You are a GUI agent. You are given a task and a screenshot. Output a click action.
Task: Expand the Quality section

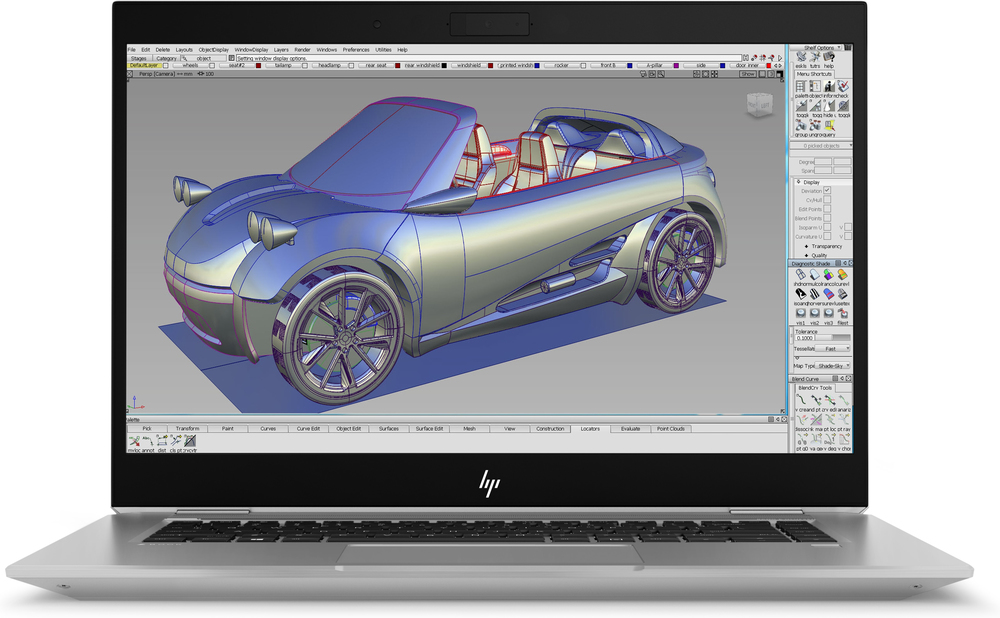[x=807, y=255]
